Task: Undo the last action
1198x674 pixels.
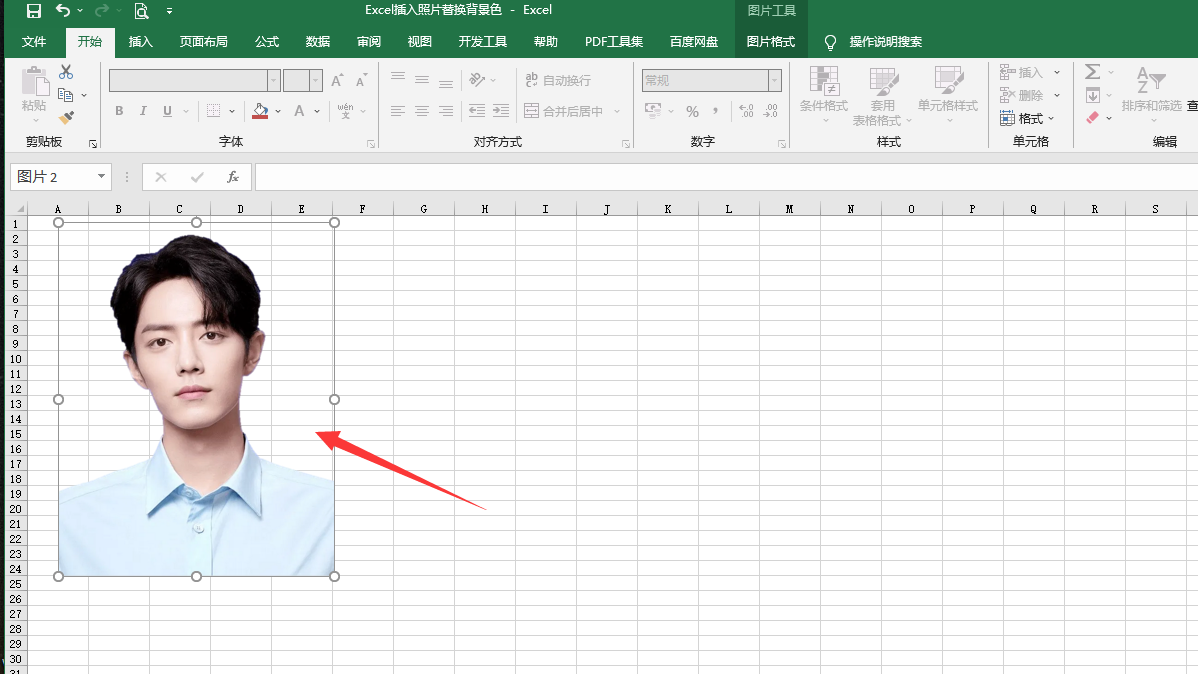Action: click(63, 11)
